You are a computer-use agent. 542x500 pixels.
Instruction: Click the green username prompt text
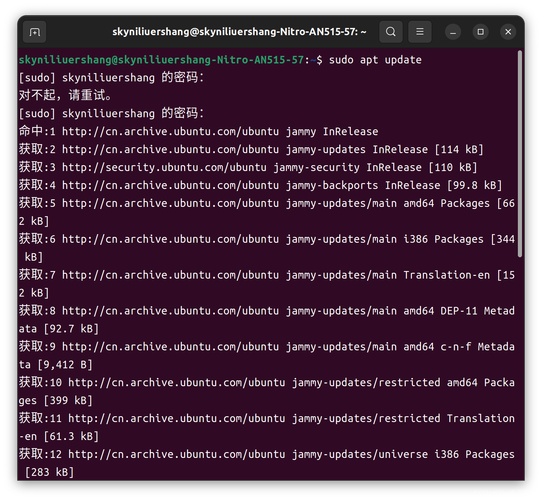161,60
